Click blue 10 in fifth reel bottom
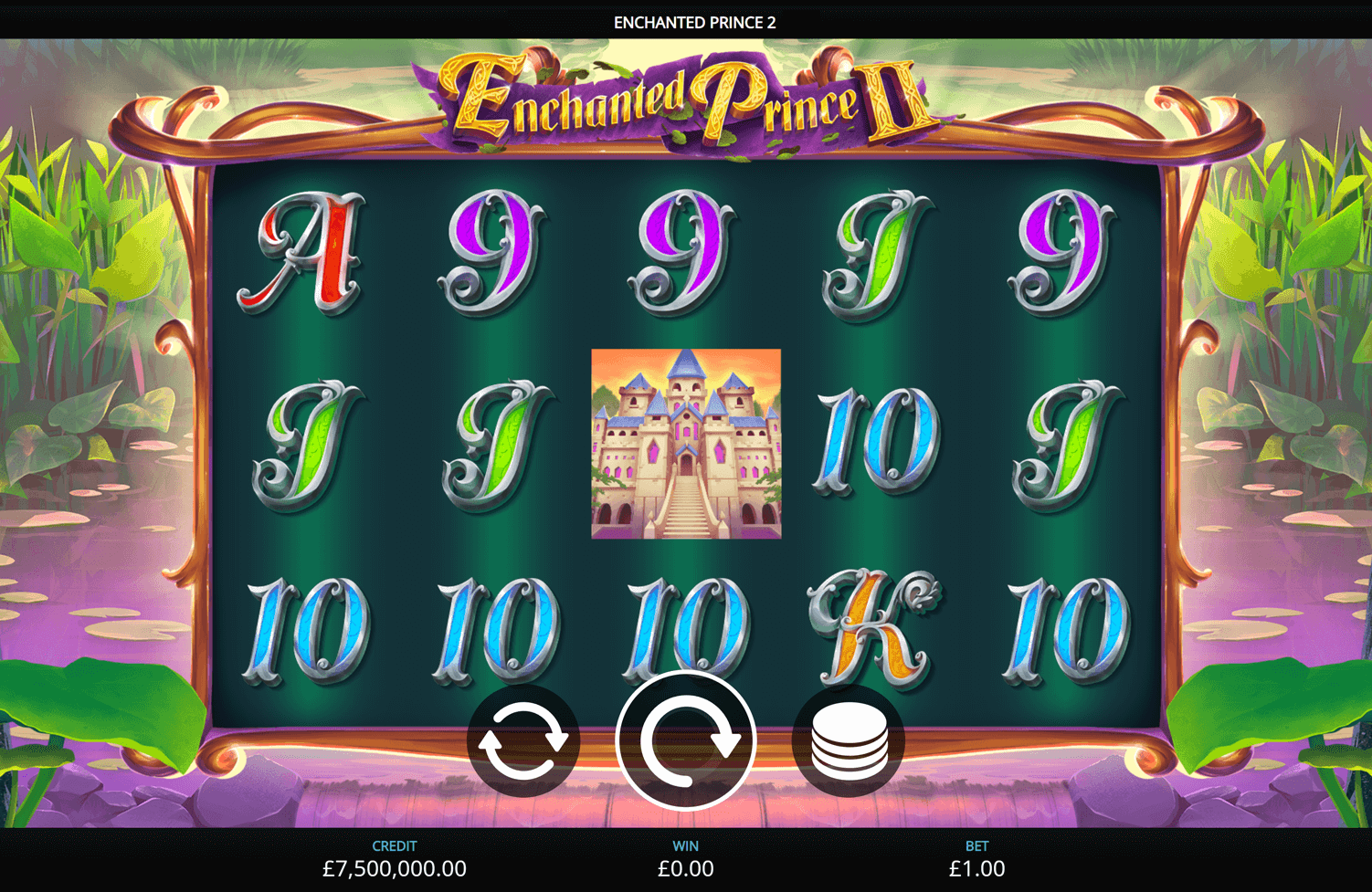 coord(1067,630)
